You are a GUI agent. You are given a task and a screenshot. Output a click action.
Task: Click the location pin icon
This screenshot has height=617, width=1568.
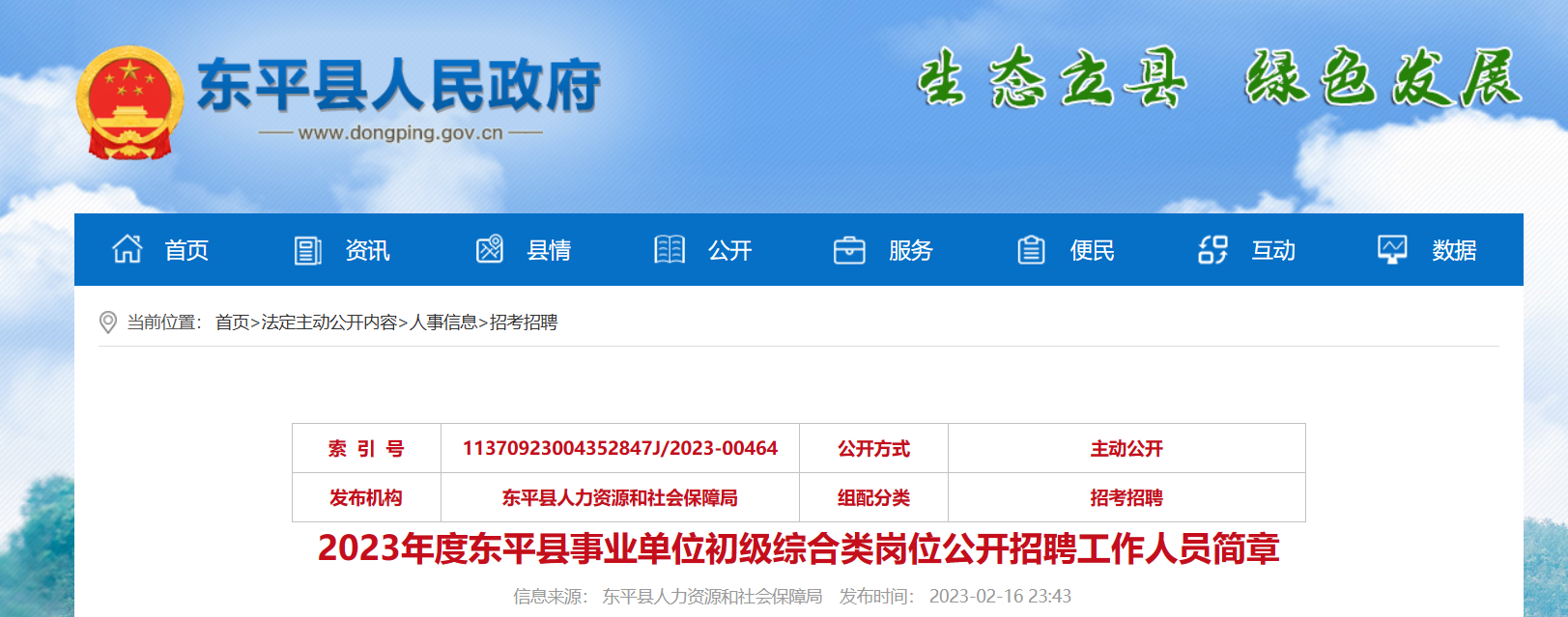(108, 323)
